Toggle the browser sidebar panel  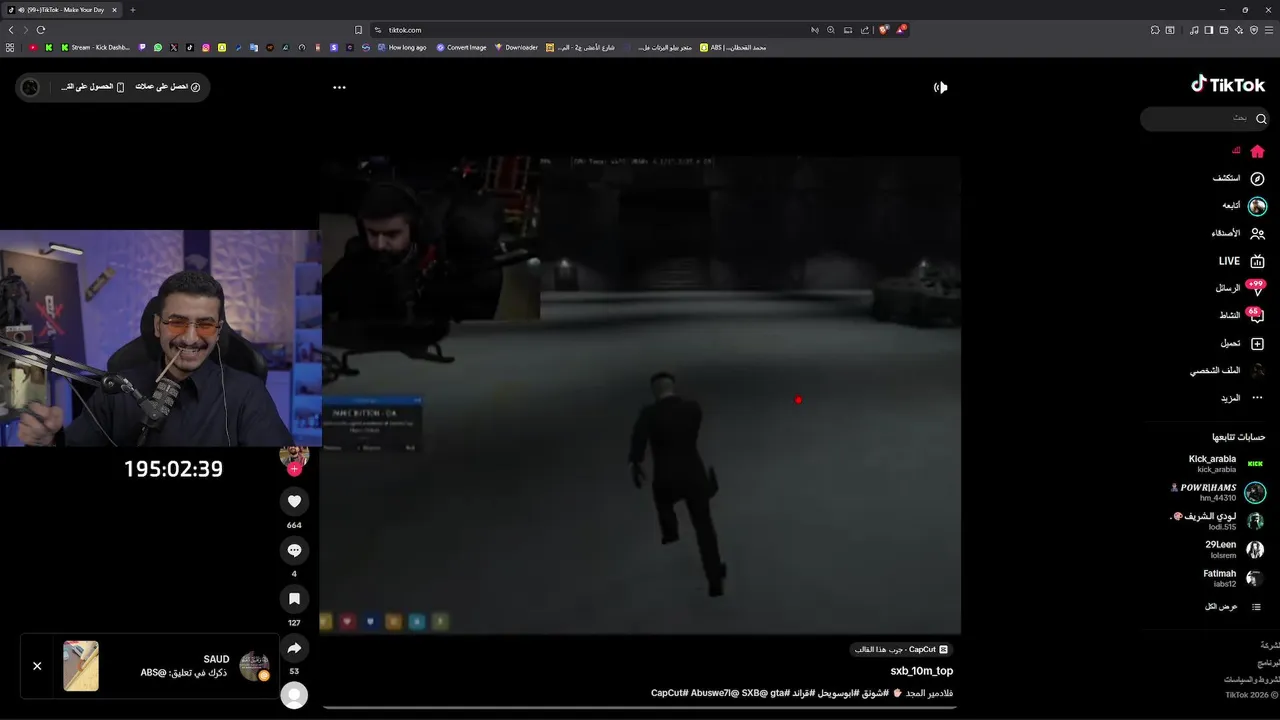[1209, 30]
